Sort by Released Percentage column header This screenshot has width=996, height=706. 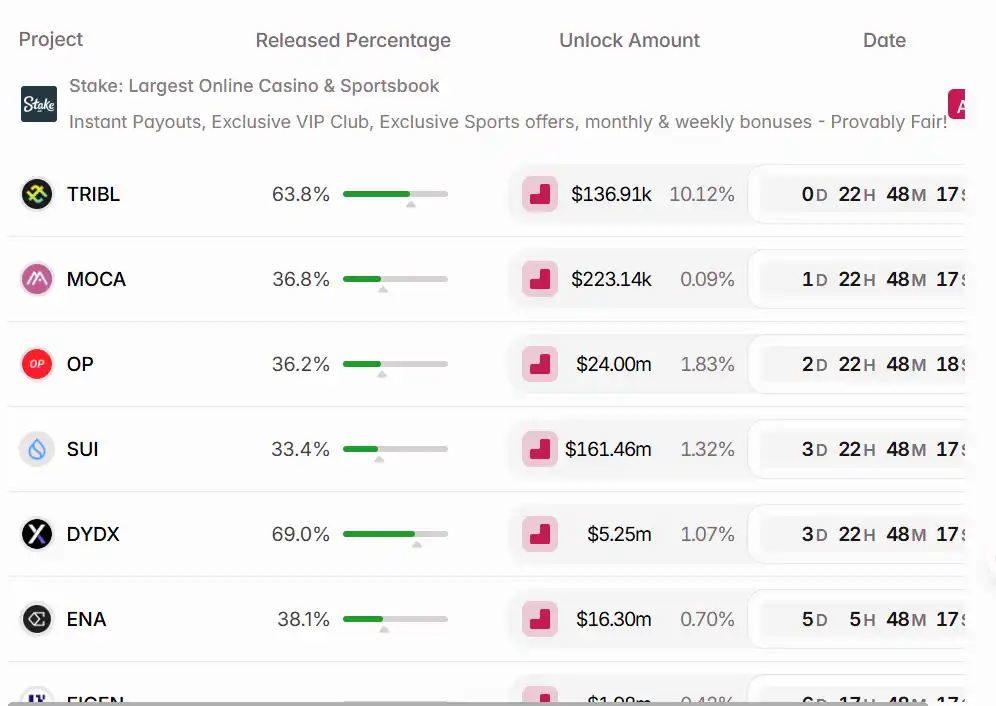click(353, 41)
